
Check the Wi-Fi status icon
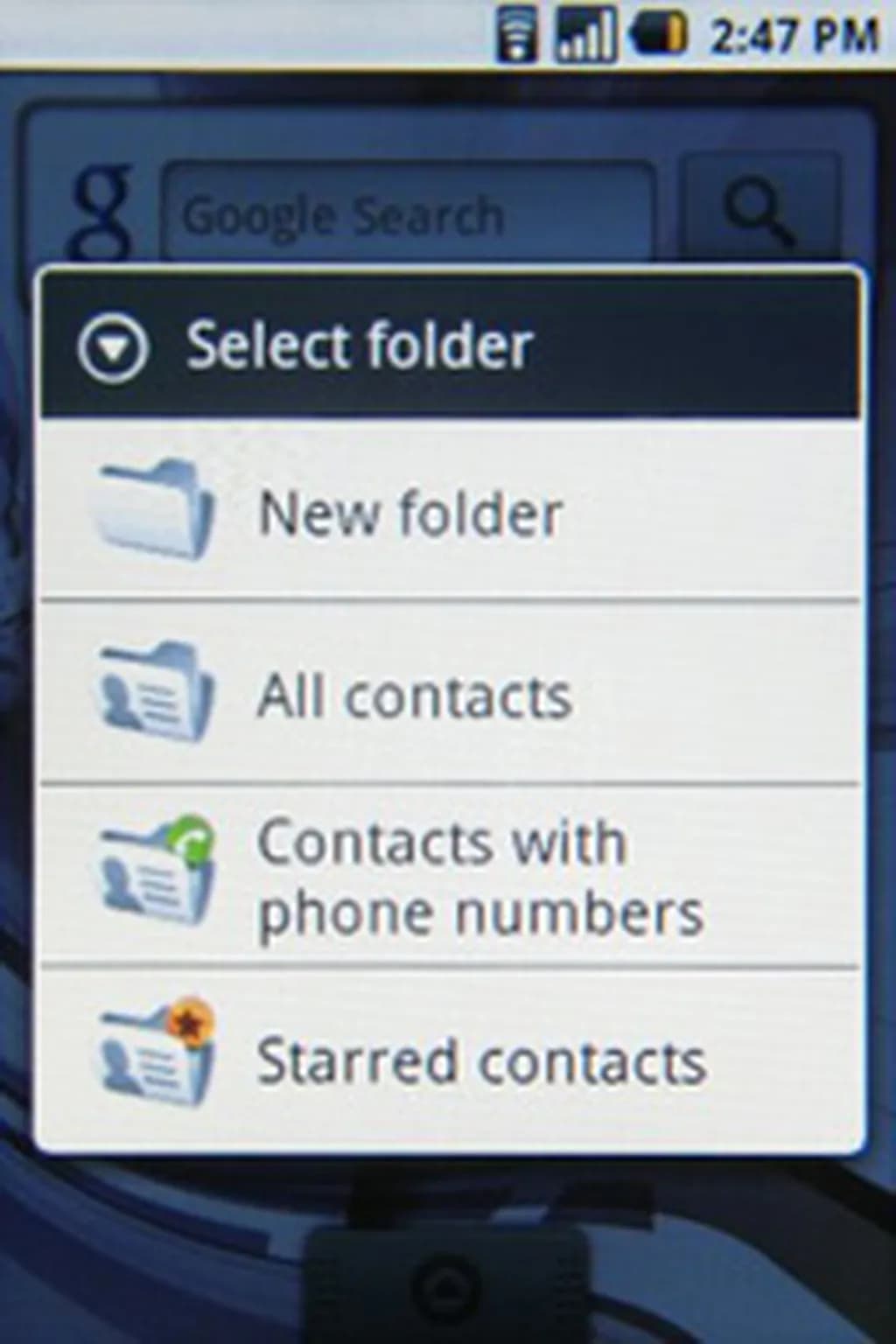pos(518,33)
